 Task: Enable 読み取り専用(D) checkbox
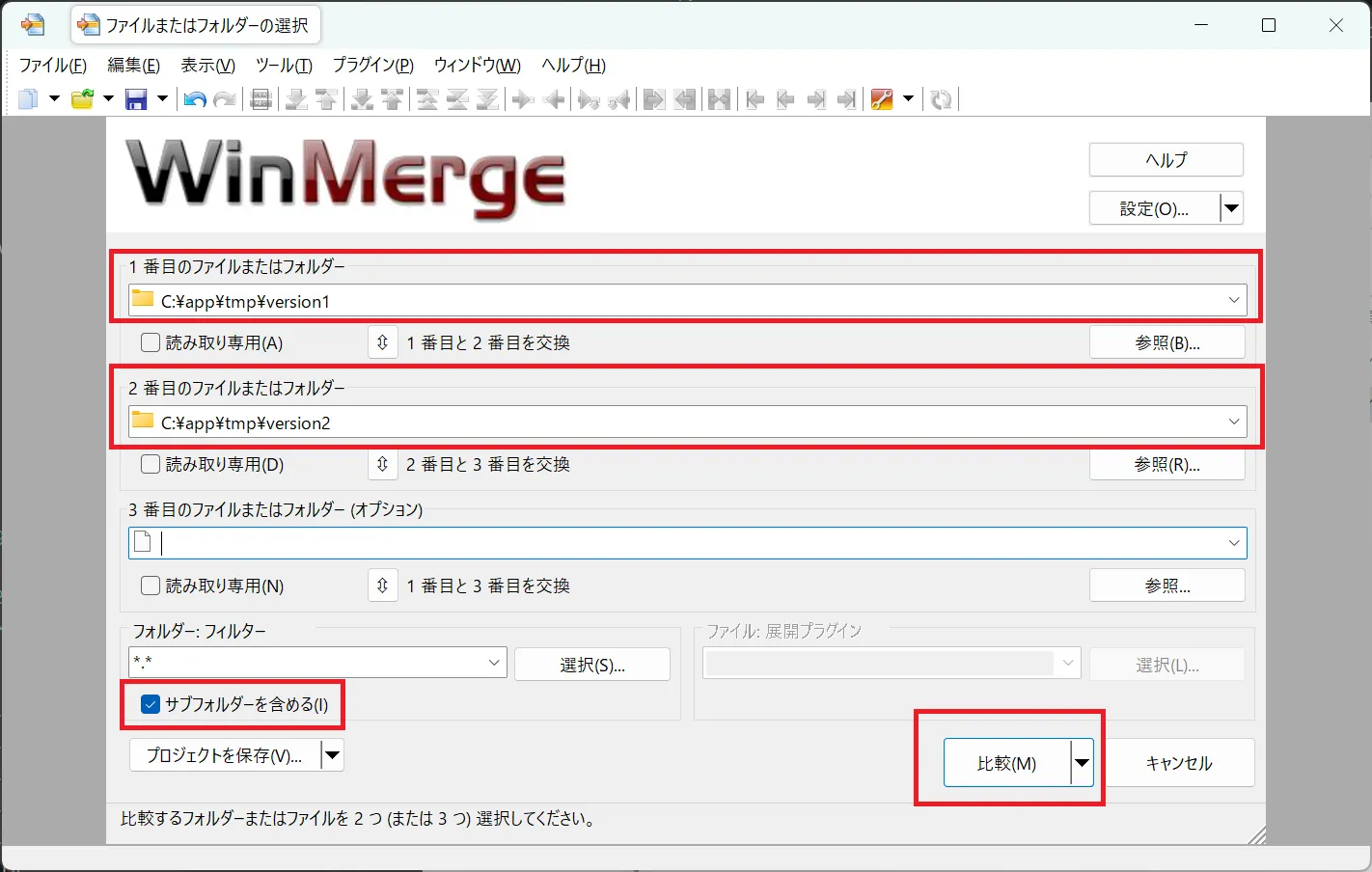point(151,464)
